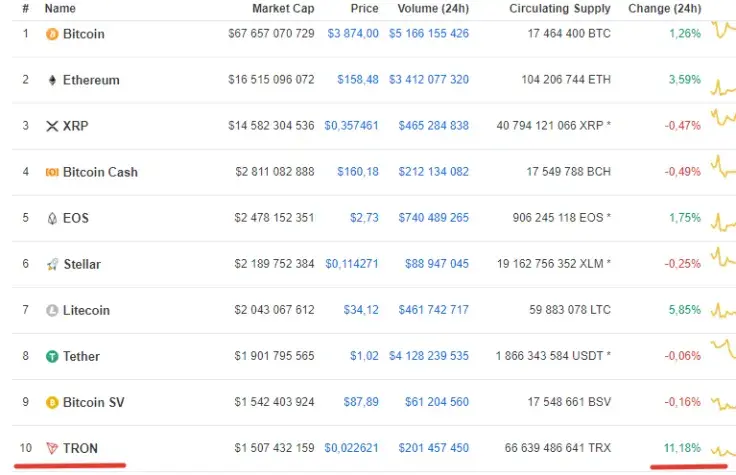
Task: Sort by Circulating Supply column header
Action: (560, 8)
